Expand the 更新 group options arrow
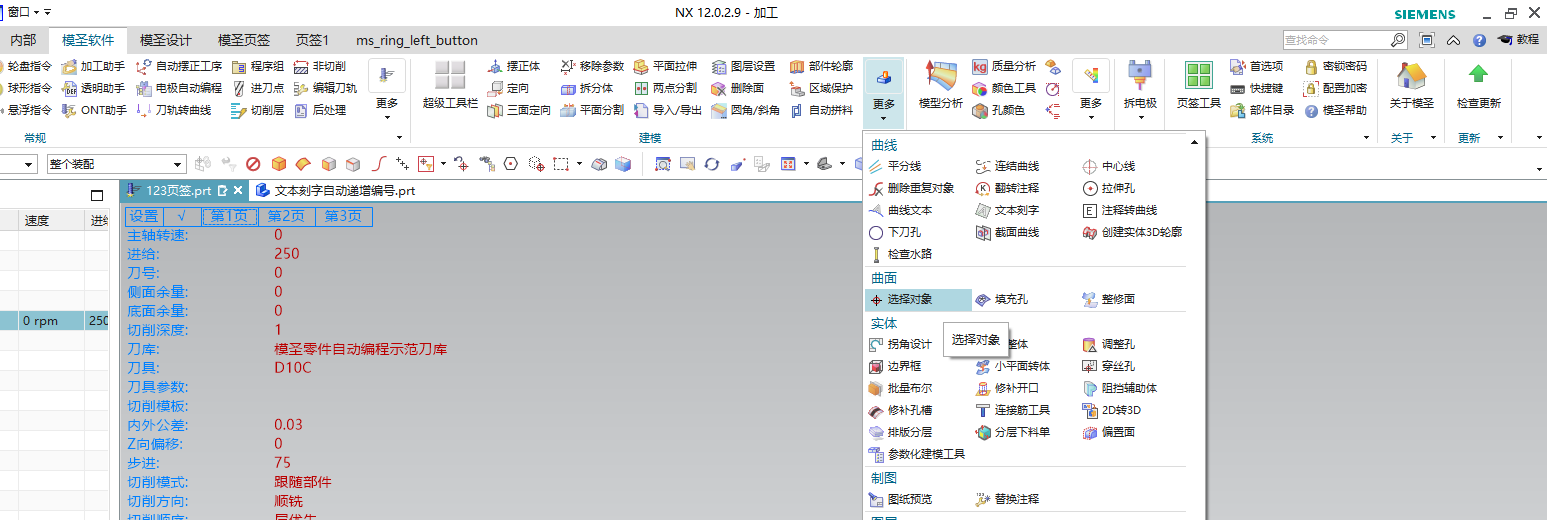This screenshot has height=520, width=1547. pyautogui.click(x=1502, y=138)
